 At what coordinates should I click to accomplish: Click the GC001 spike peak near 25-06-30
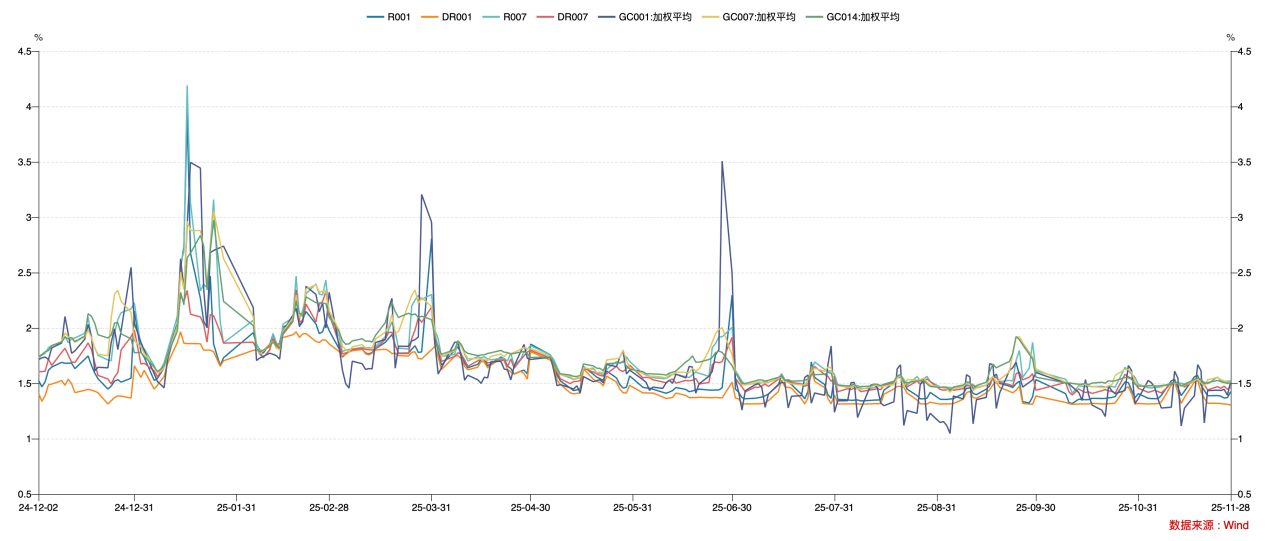click(722, 162)
